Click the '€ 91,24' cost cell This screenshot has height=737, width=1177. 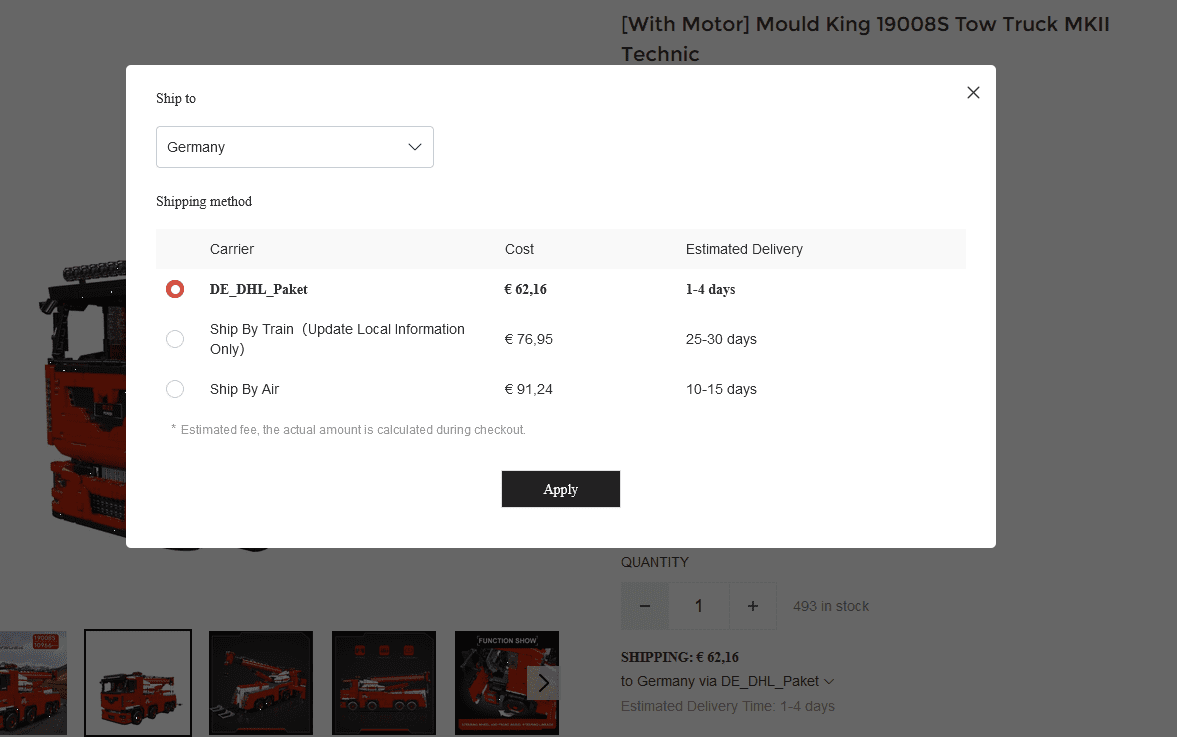pos(528,390)
